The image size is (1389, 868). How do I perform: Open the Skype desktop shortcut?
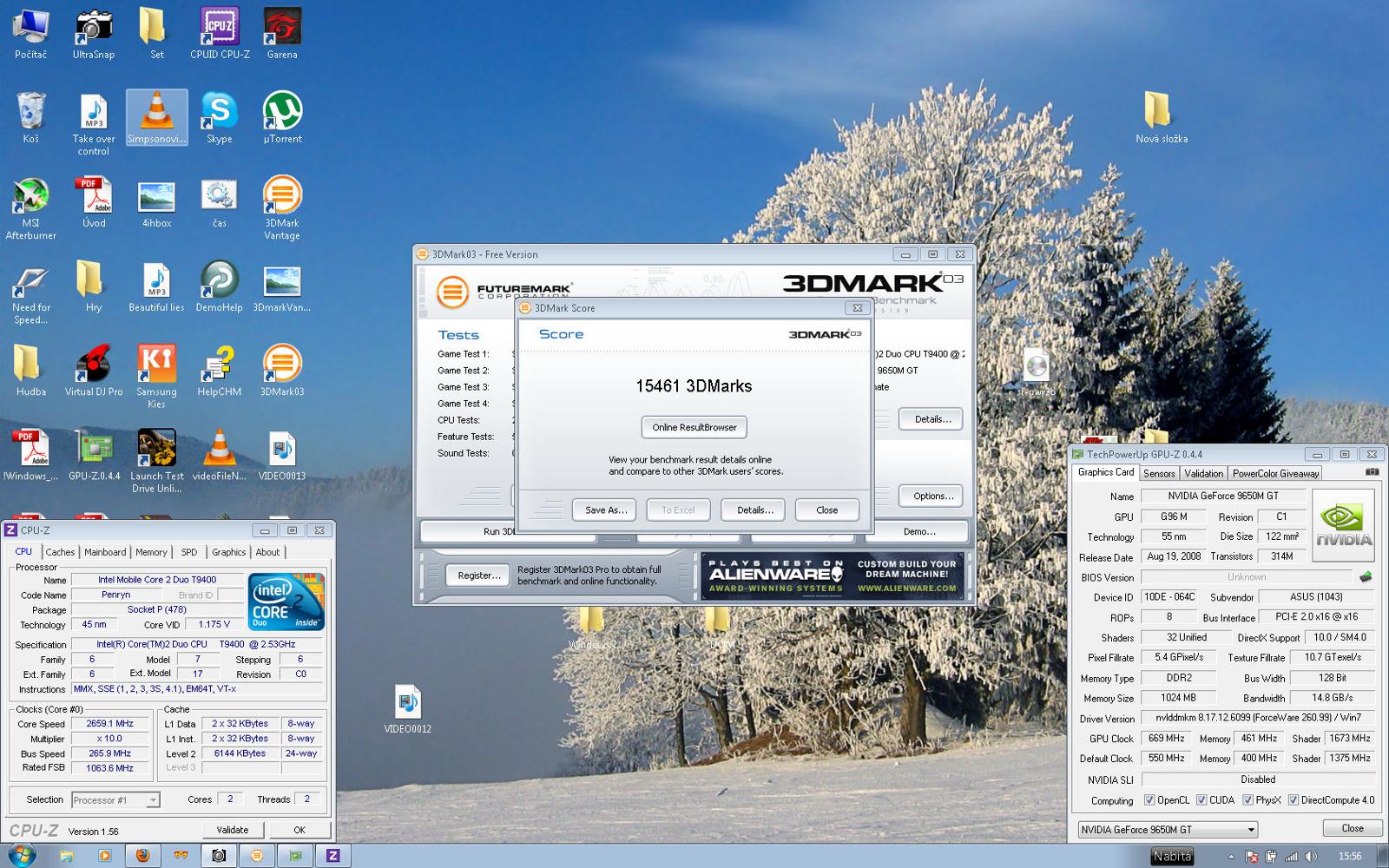220,118
